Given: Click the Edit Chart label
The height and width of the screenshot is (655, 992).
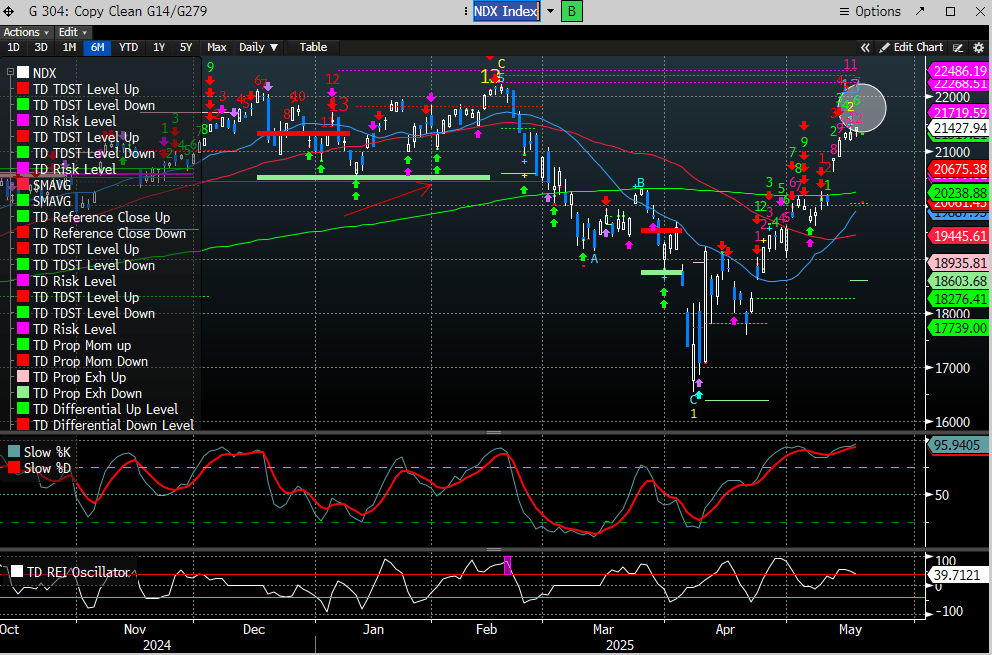Looking at the screenshot, I should click(918, 47).
